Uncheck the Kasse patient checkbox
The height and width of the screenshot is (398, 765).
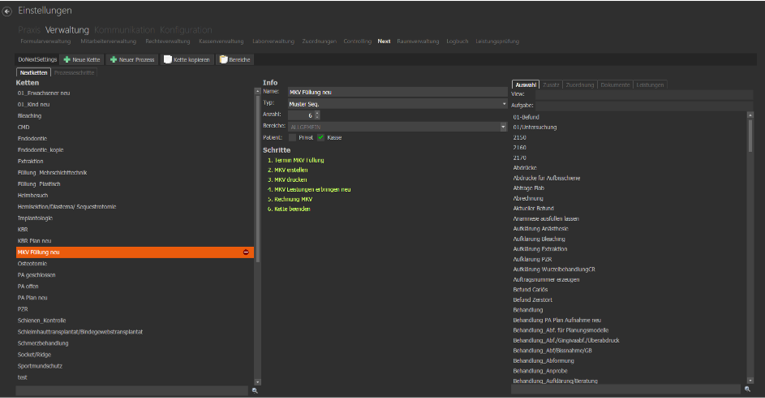321,138
